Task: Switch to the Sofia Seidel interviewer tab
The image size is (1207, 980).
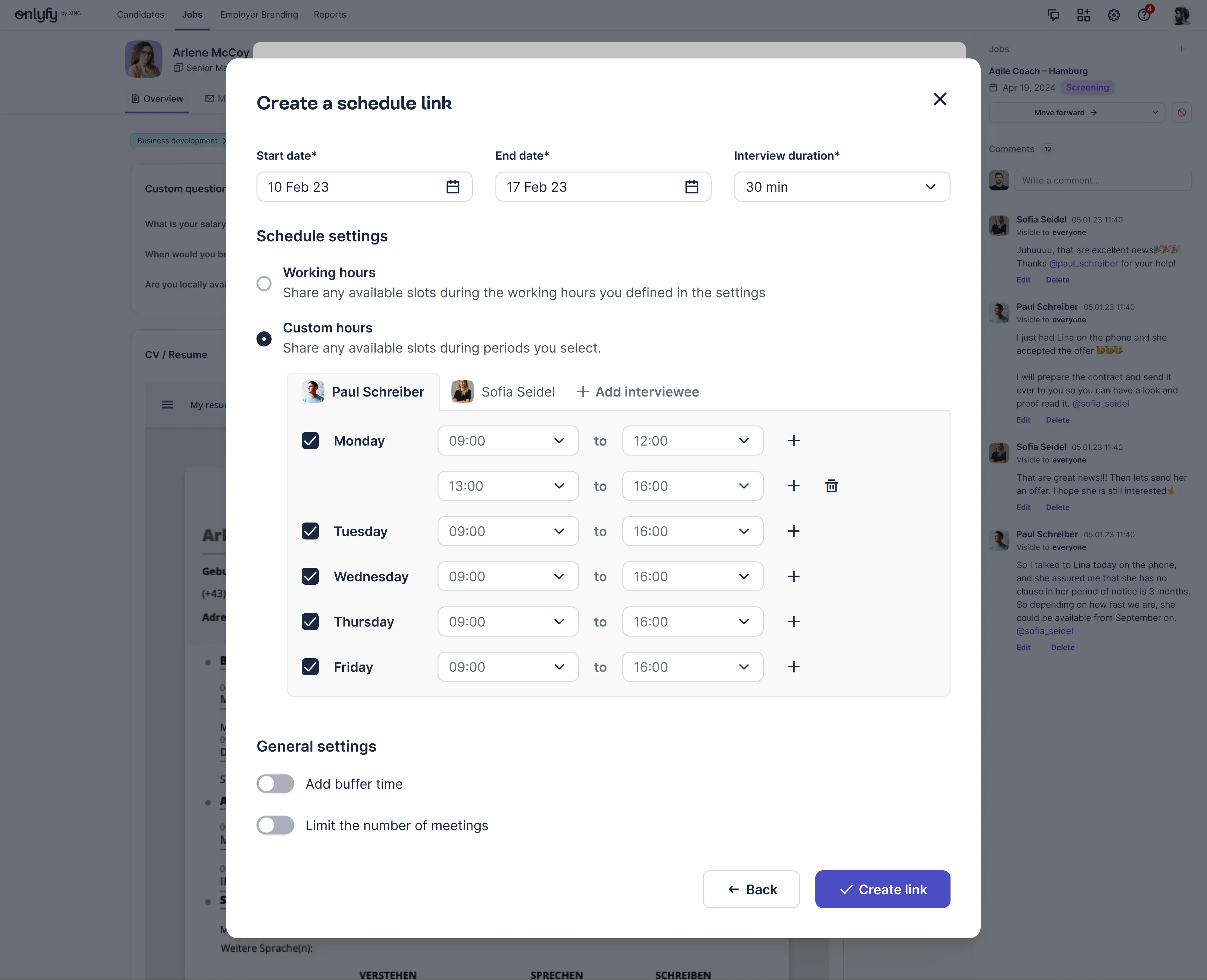Action: coord(503,392)
